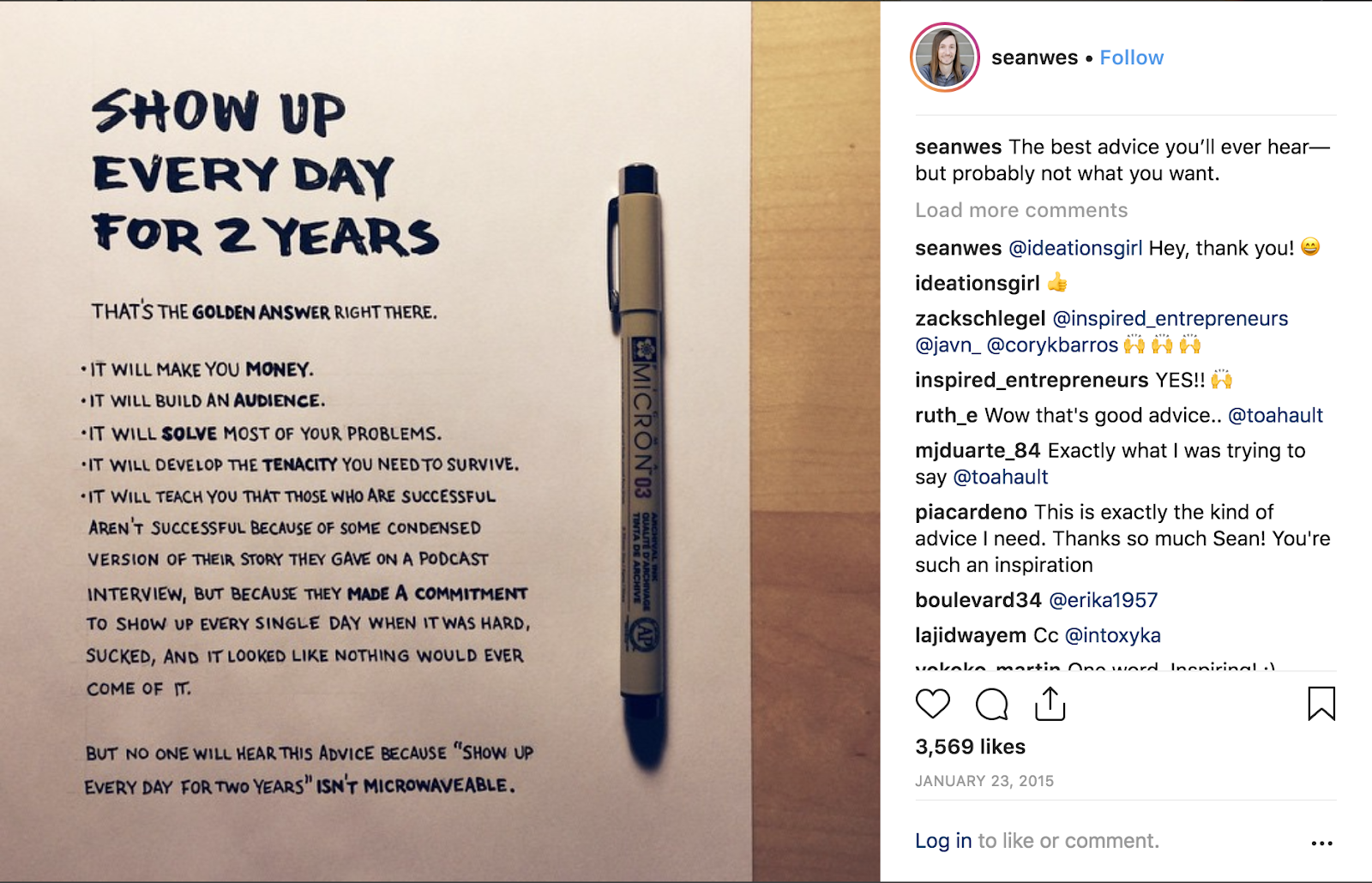Open the three-dot more options menu
Image resolution: width=1372 pixels, height=883 pixels.
tap(1321, 844)
